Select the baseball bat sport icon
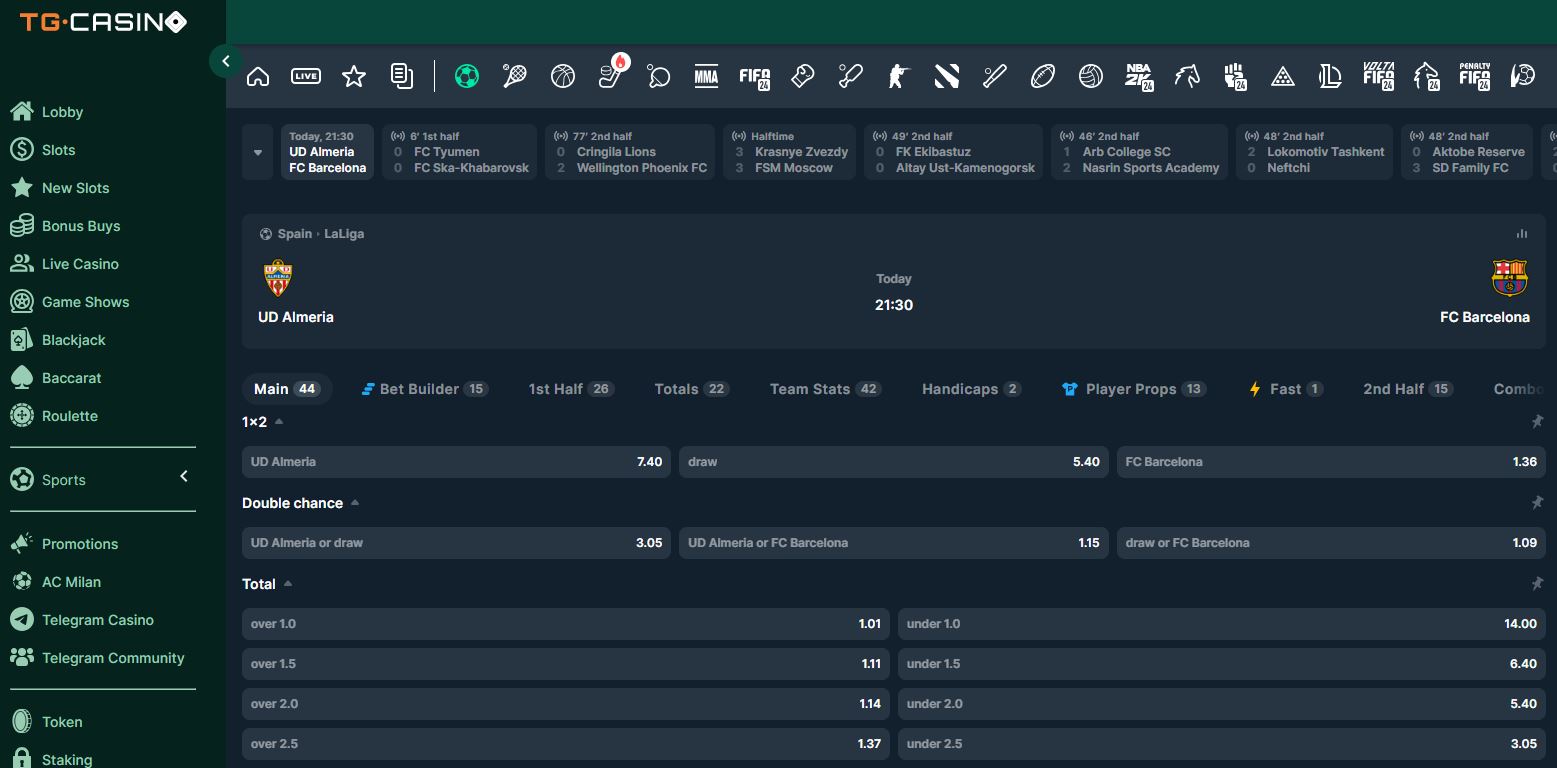This screenshot has width=1557, height=768. click(995, 76)
